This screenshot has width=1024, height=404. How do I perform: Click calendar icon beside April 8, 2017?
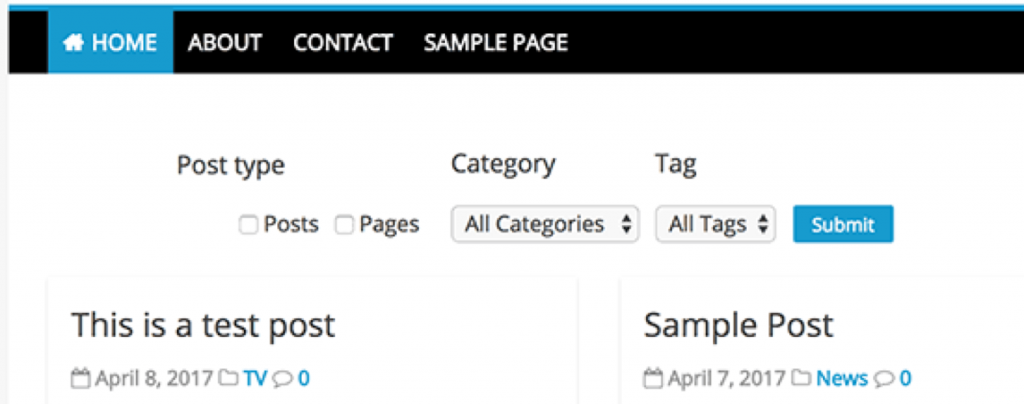pyautogui.click(x=80, y=379)
